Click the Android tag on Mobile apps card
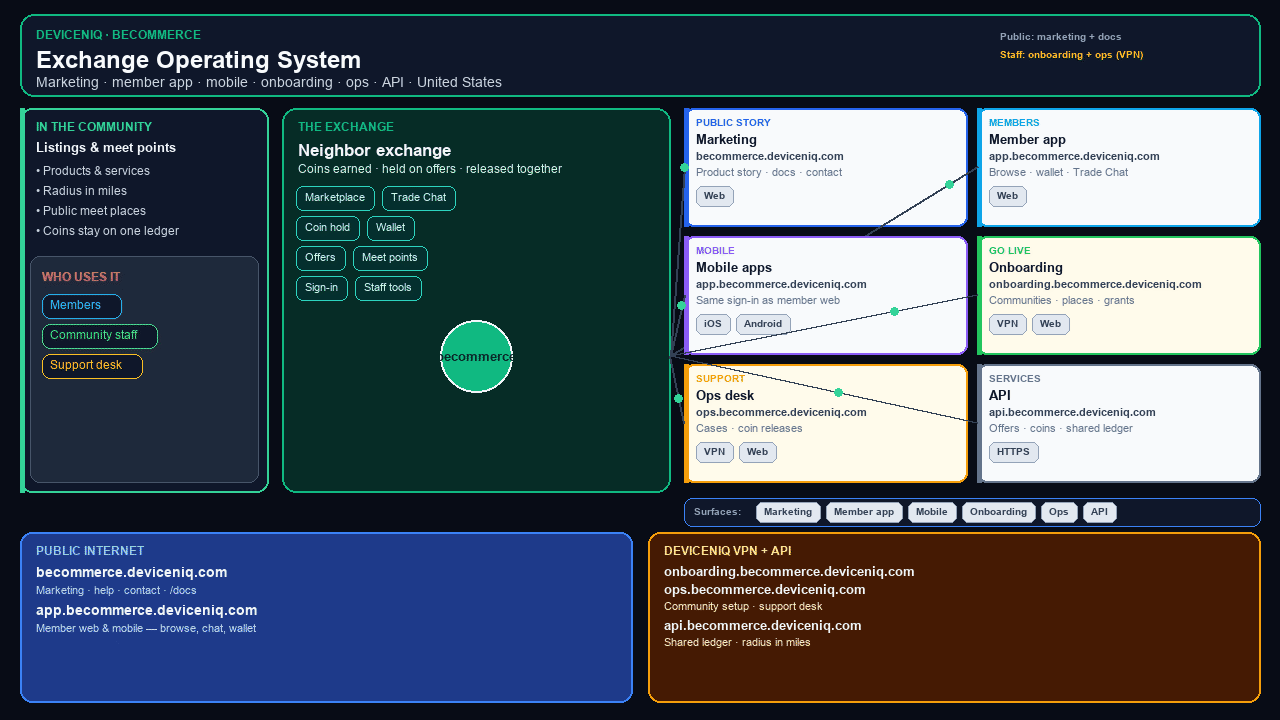1280x720 pixels. [763, 324]
